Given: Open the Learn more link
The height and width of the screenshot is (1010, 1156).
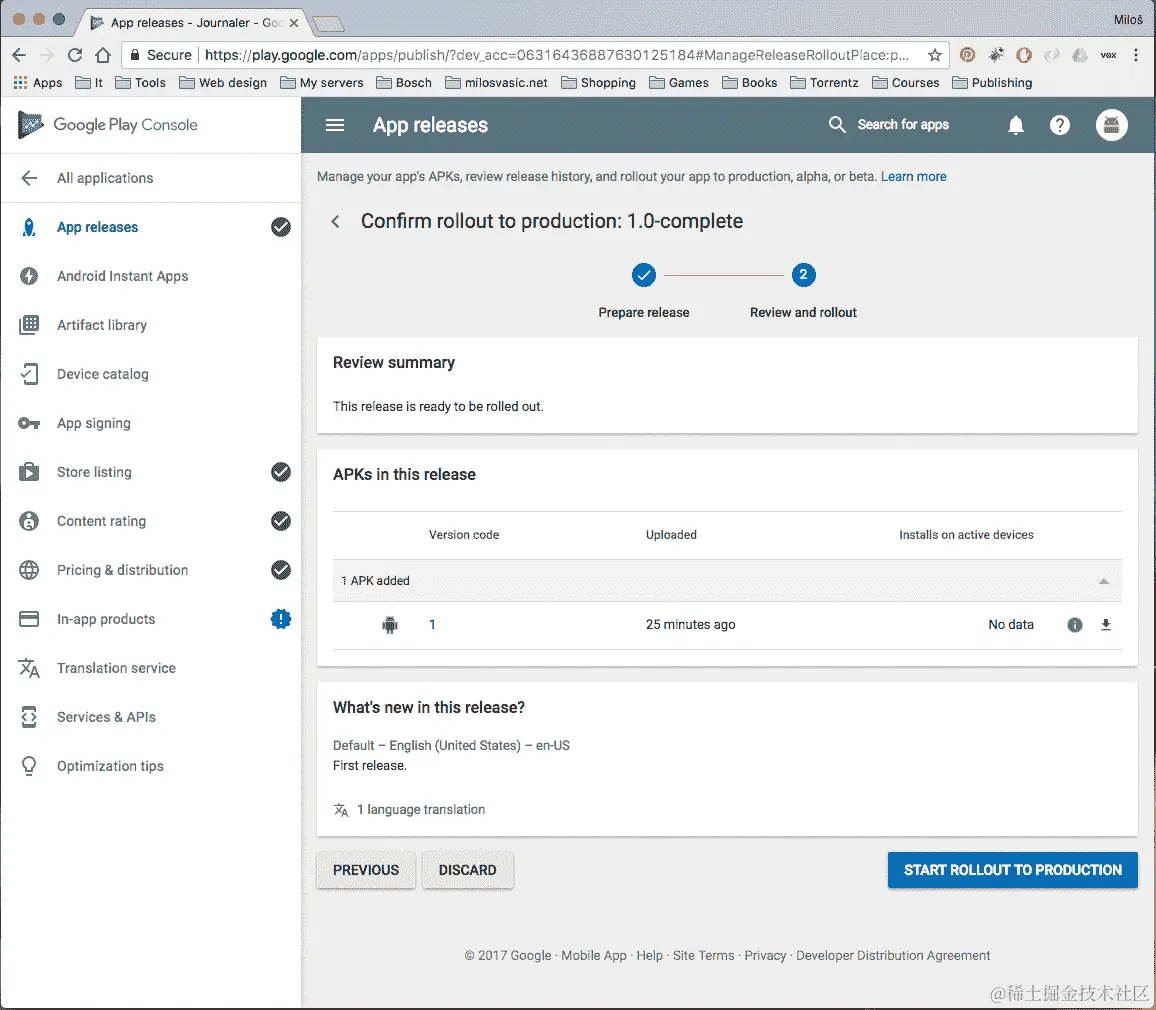Looking at the screenshot, I should (913, 177).
